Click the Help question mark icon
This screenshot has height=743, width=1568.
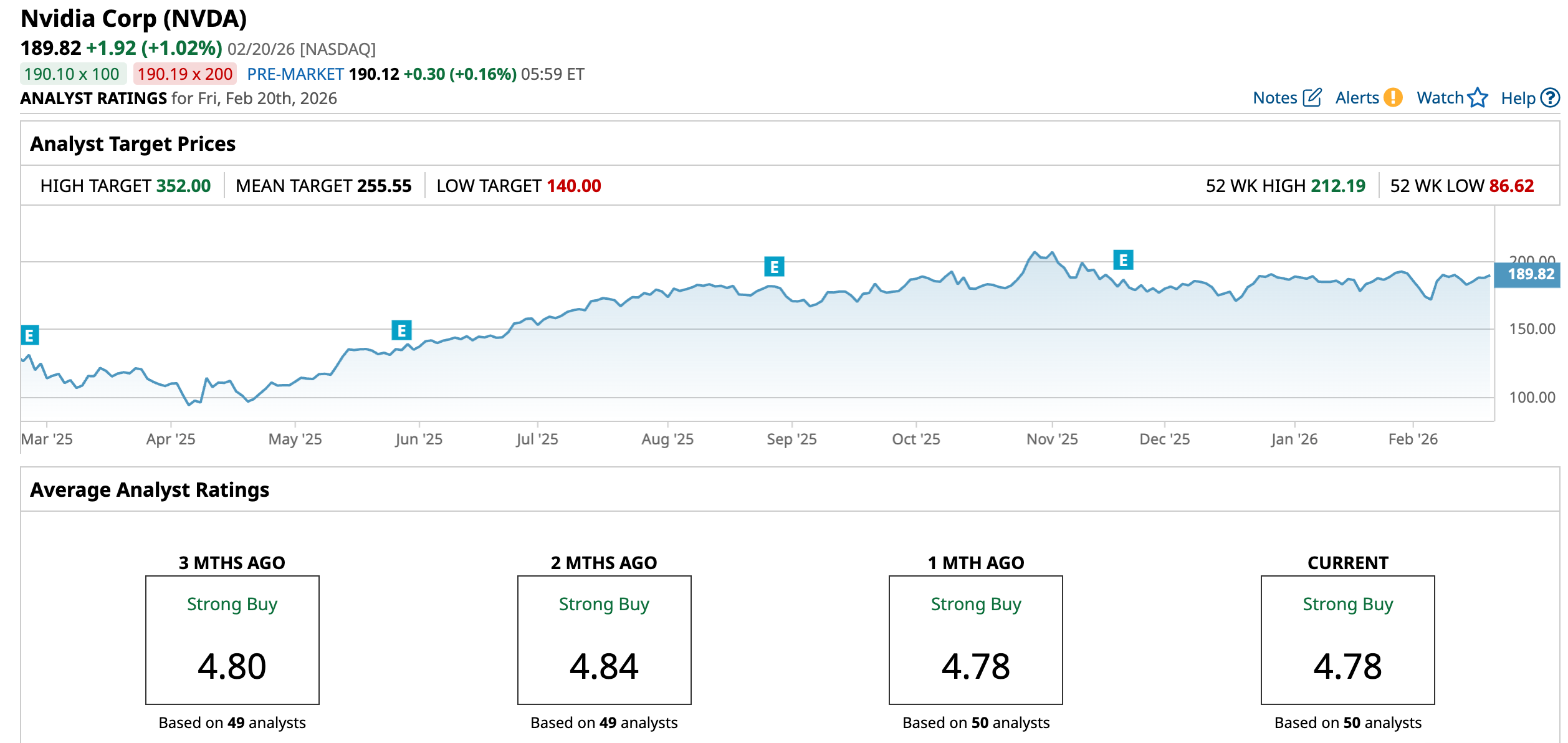click(x=1549, y=98)
